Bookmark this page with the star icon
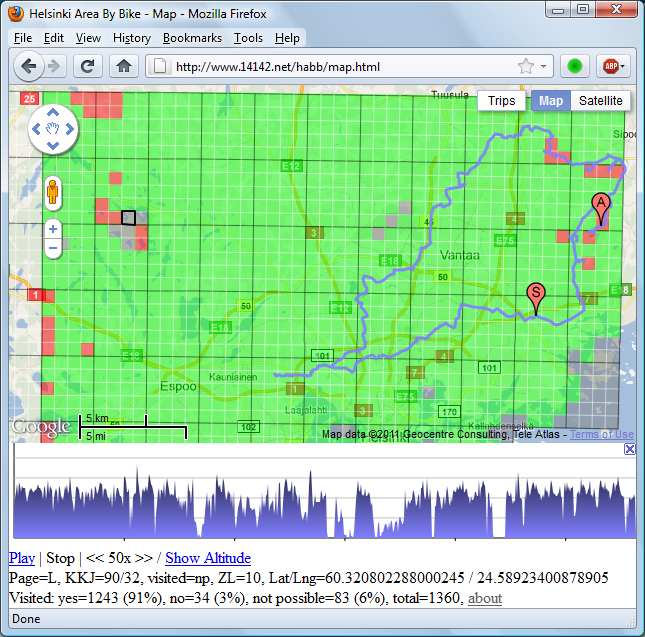This screenshot has width=645, height=637. pos(525,67)
